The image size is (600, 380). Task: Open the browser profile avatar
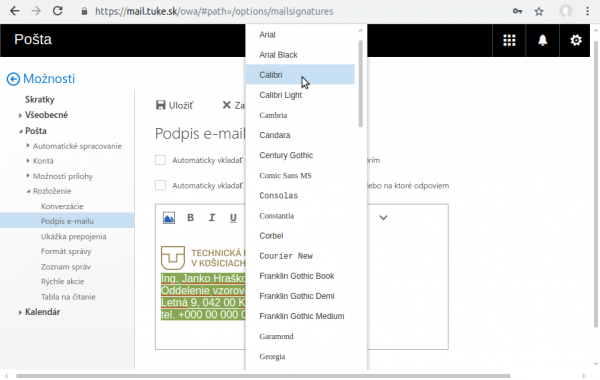tap(566, 11)
